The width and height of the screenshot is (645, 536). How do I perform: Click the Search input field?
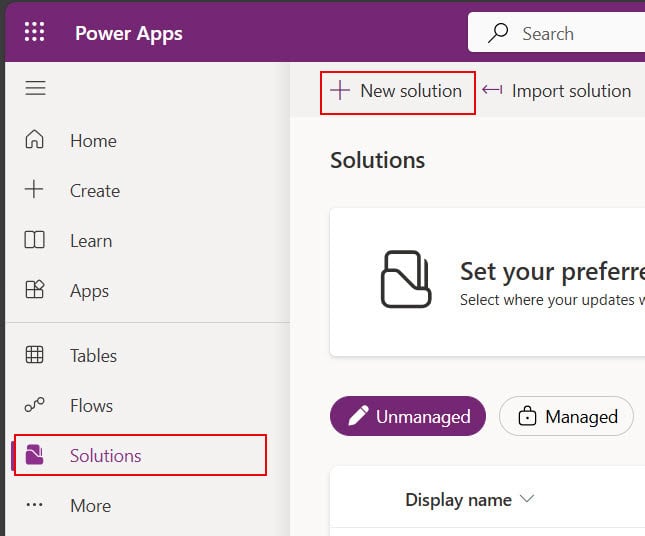[x=556, y=32]
